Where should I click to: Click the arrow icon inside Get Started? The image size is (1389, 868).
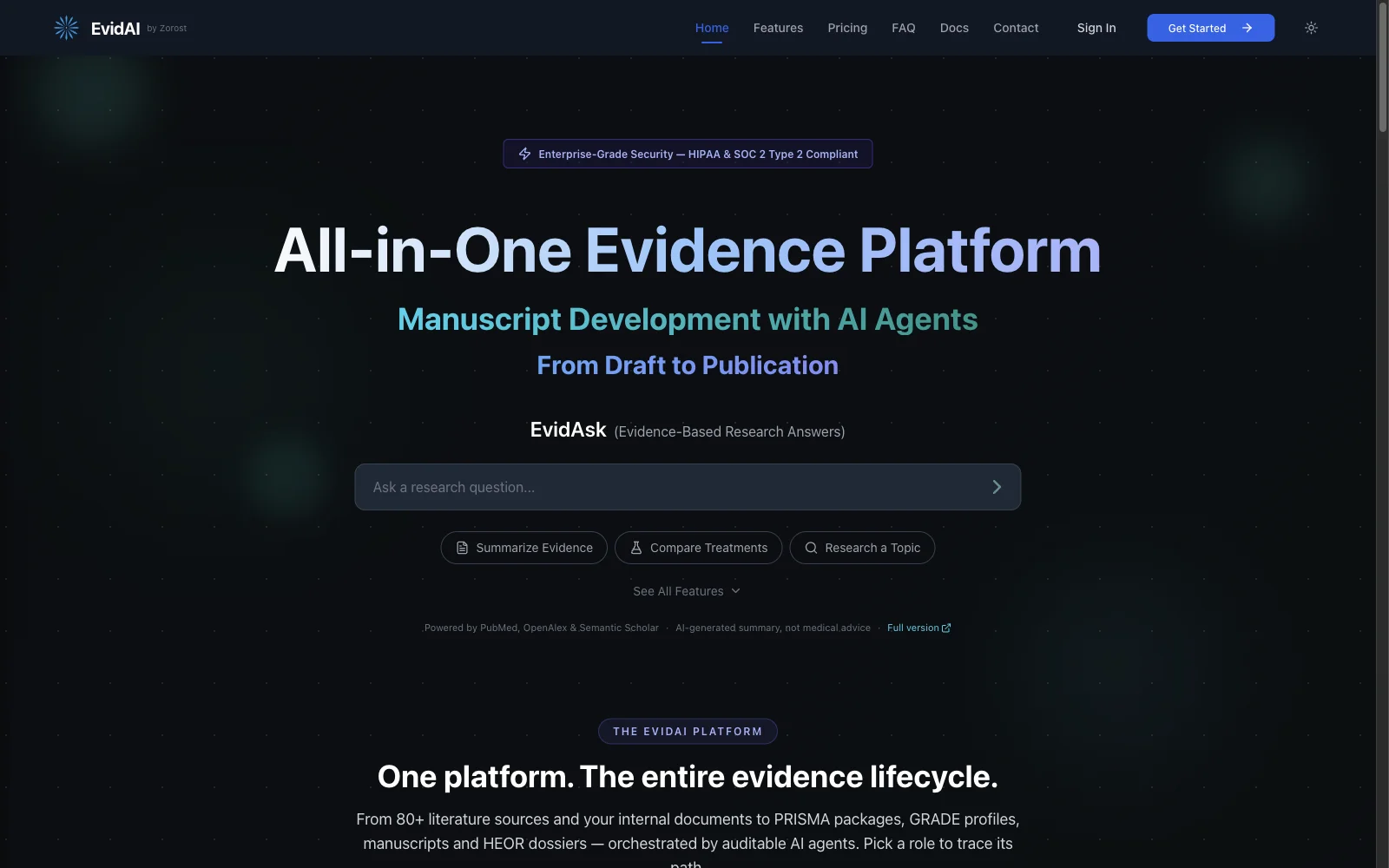coord(1247,28)
